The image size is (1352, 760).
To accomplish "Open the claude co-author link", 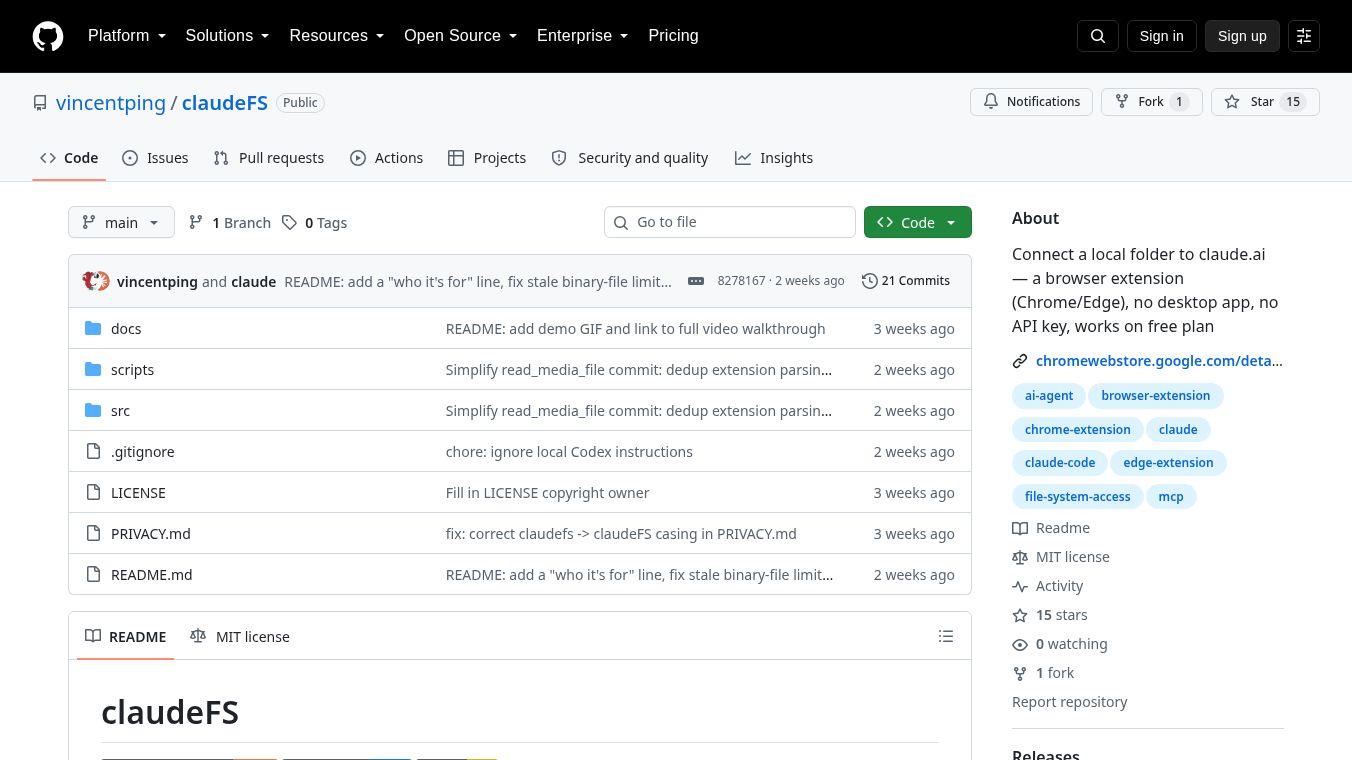I will (x=253, y=282).
